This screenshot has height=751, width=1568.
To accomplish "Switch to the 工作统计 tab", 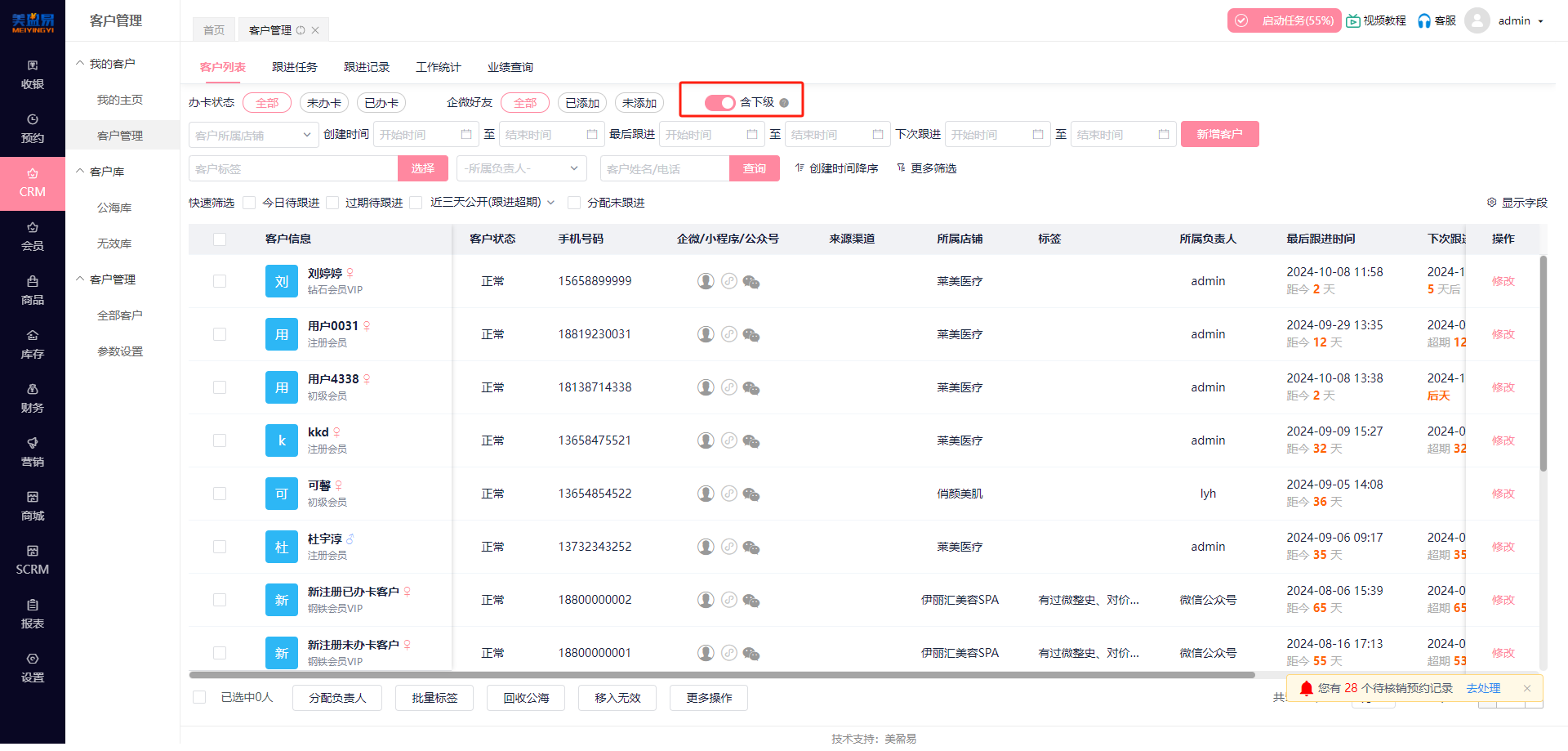I will [438, 66].
